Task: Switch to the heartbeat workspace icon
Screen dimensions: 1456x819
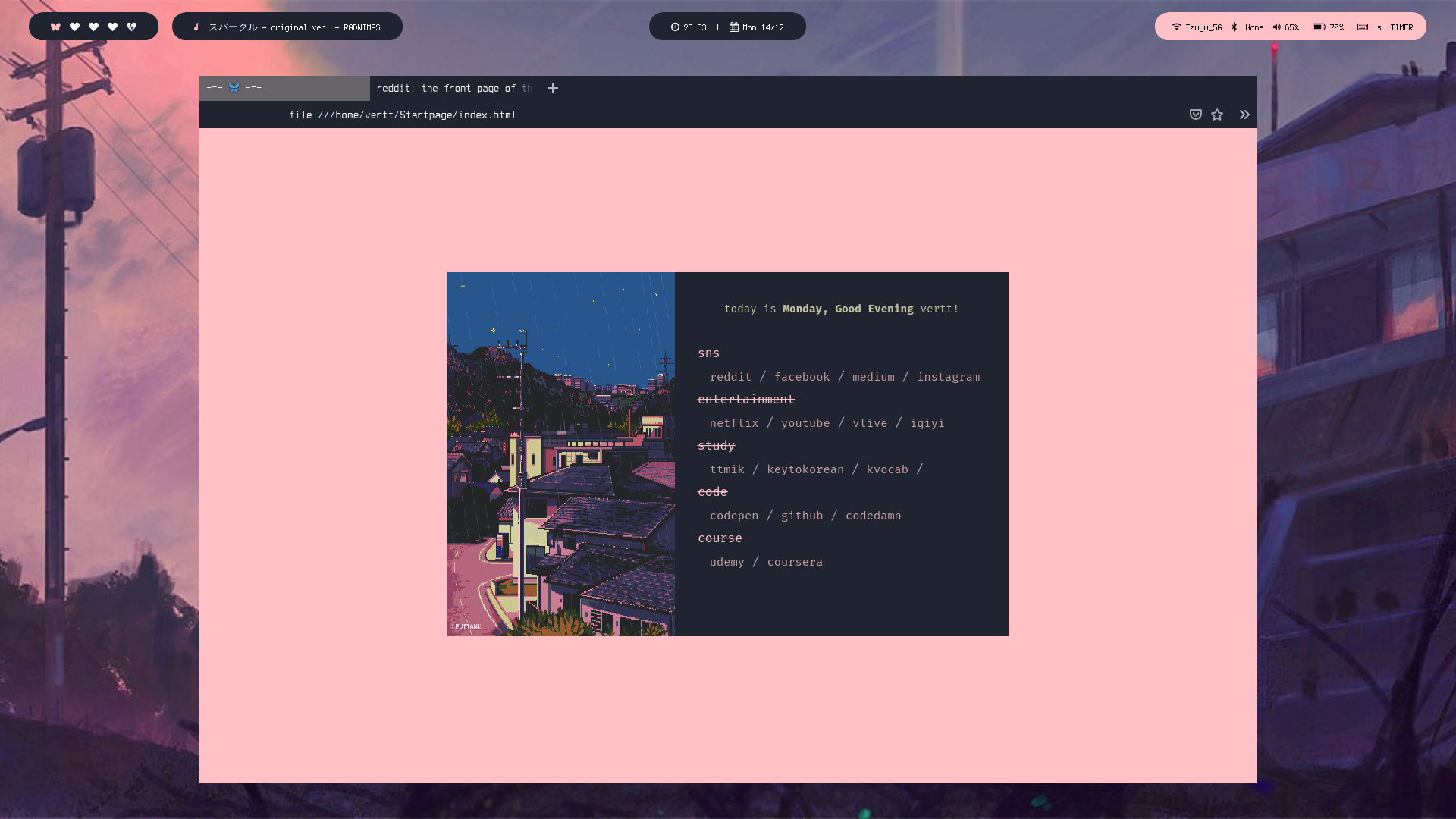Action: 131,27
